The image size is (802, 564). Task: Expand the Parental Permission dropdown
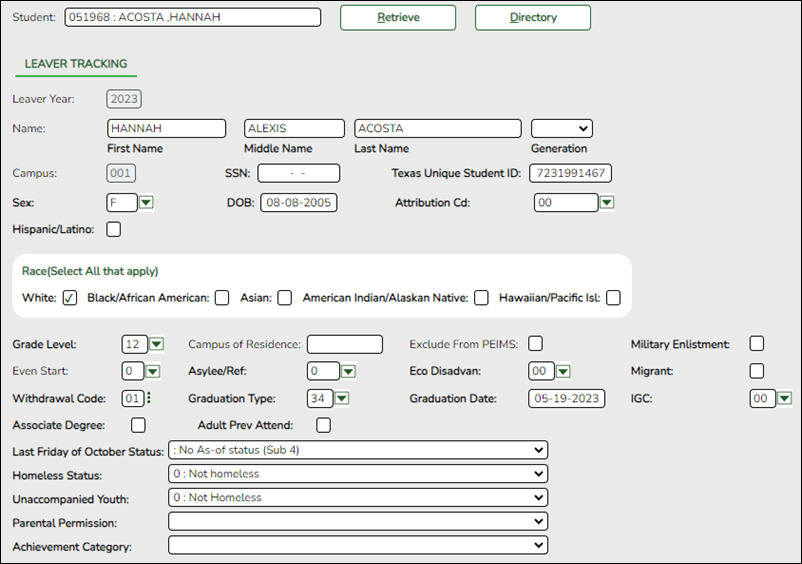tap(358, 522)
